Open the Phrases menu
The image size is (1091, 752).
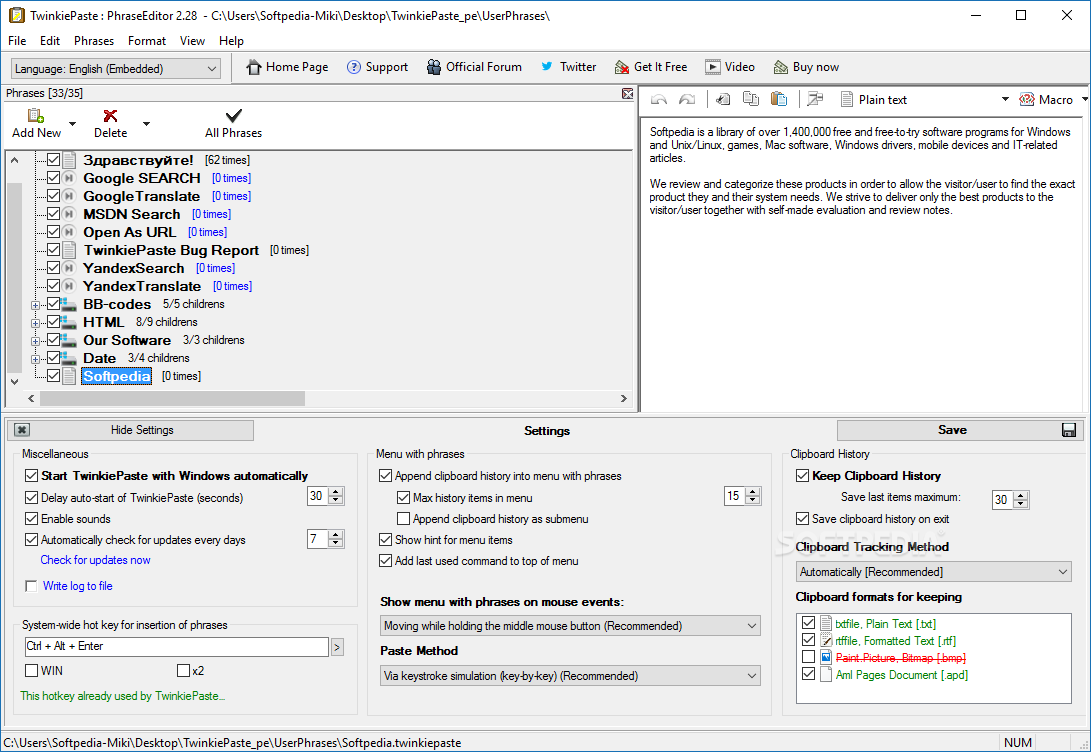tap(94, 40)
